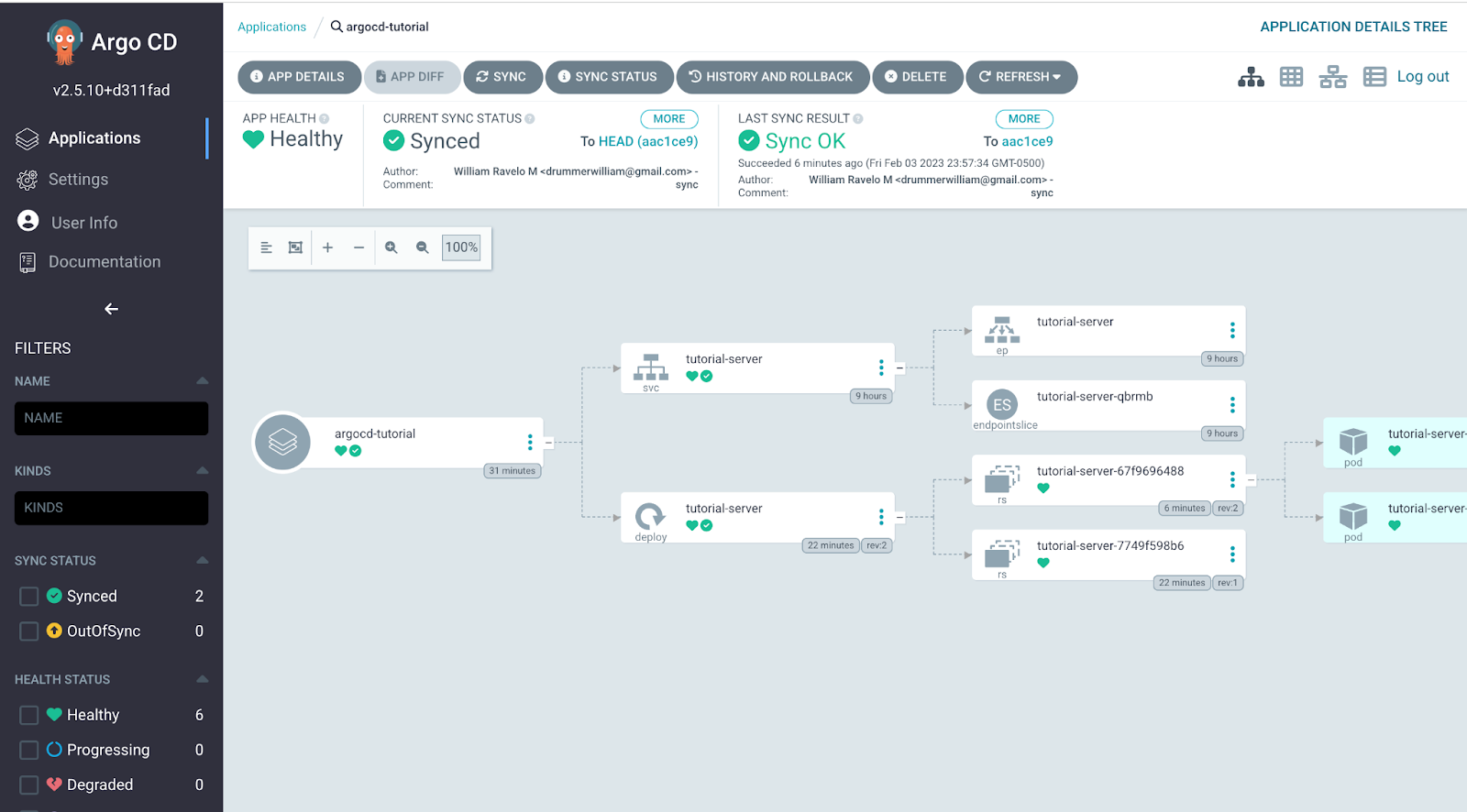1467x812 pixels.
Task: Click lower pod cube icon
Action: pyautogui.click(x=1353, y=516)
